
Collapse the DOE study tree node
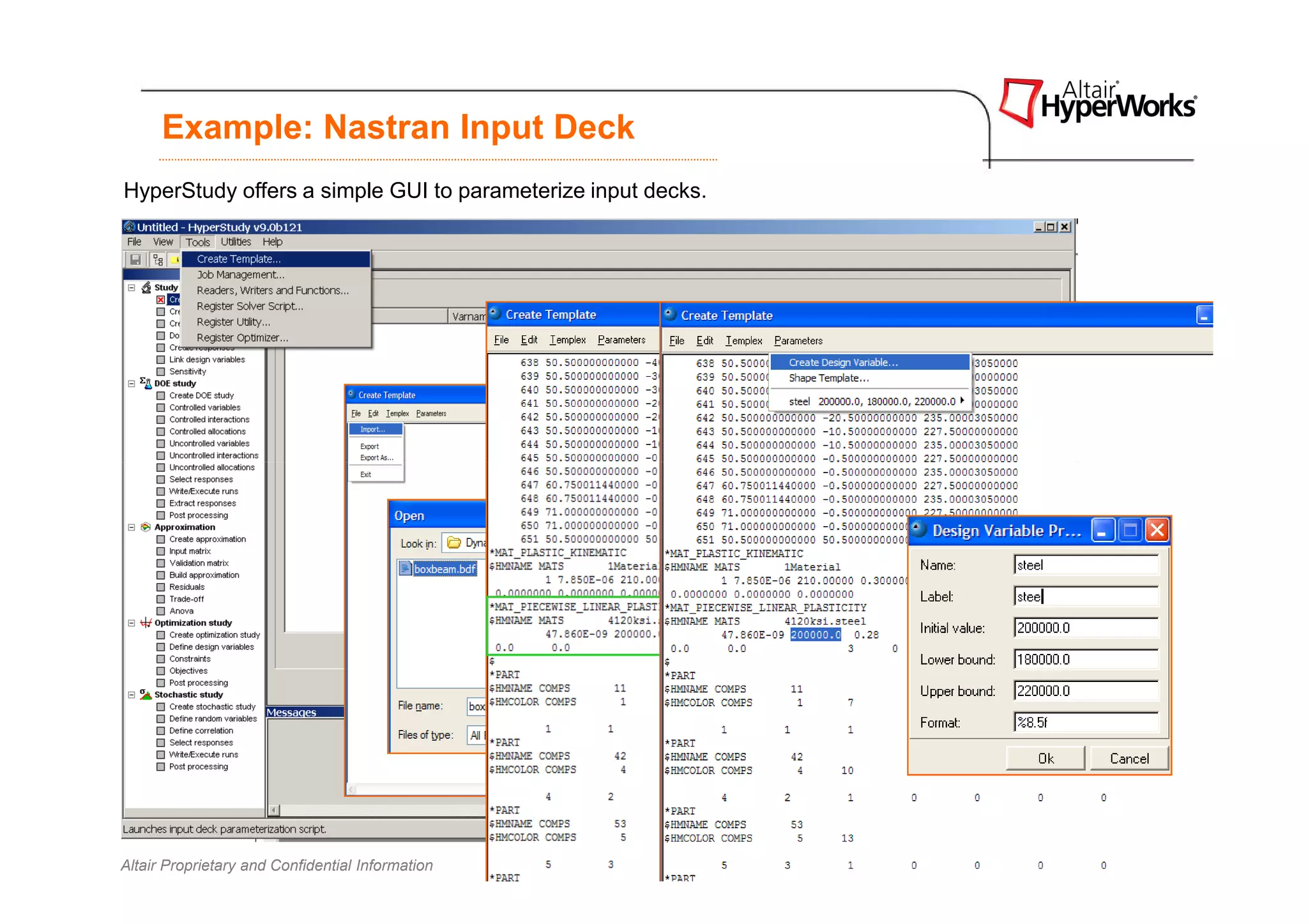click(132, 383)
